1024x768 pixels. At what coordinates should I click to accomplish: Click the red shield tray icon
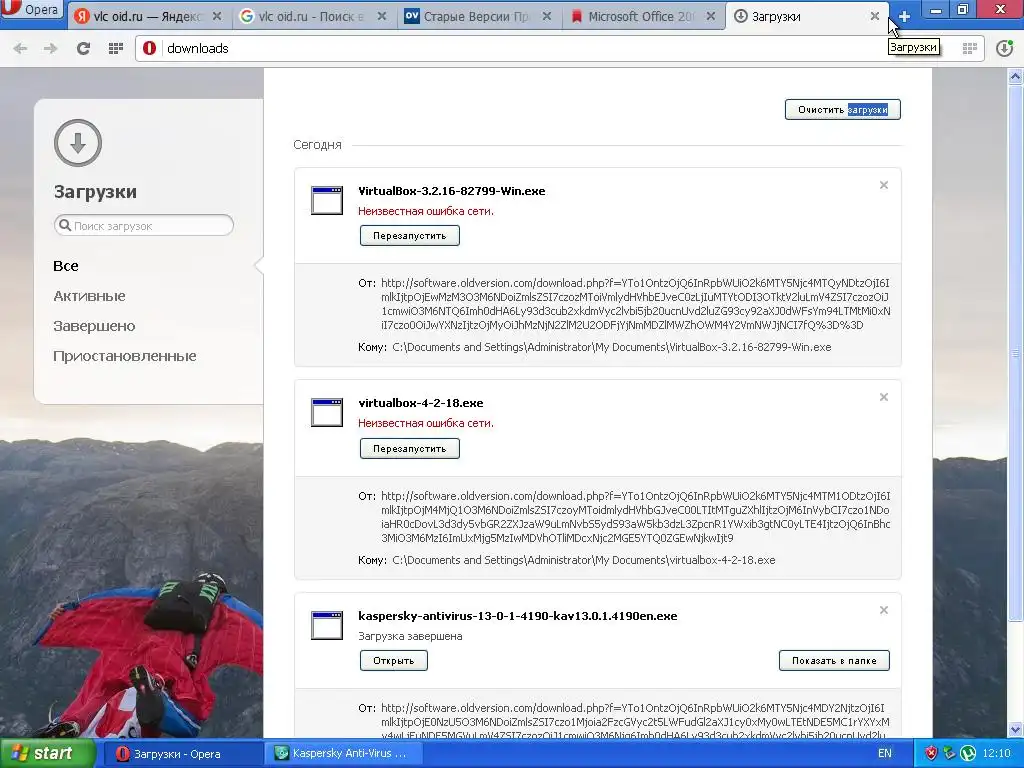[x=931, y=754]
